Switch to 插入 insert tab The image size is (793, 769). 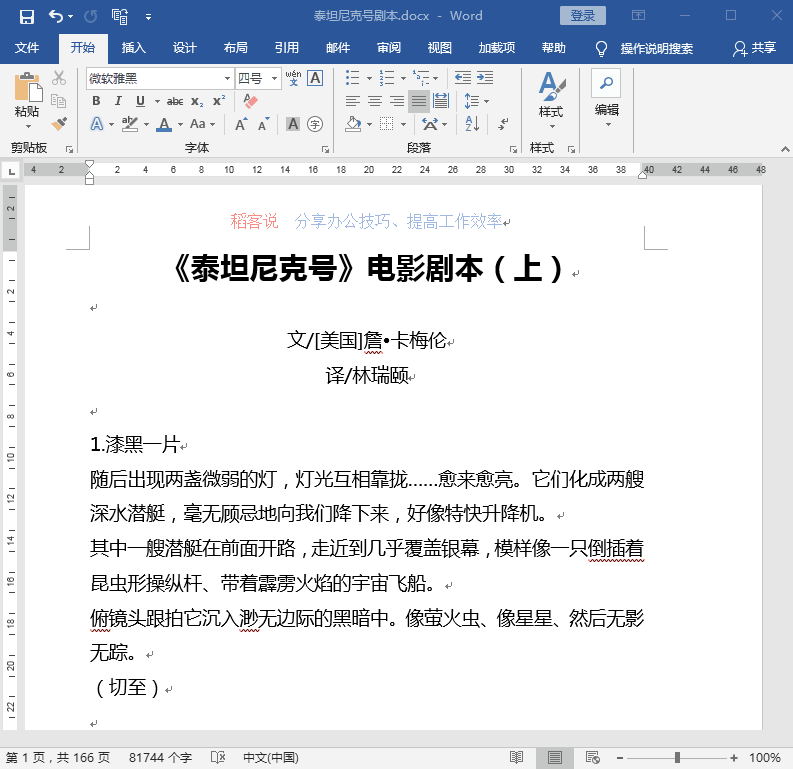(134, 48)
